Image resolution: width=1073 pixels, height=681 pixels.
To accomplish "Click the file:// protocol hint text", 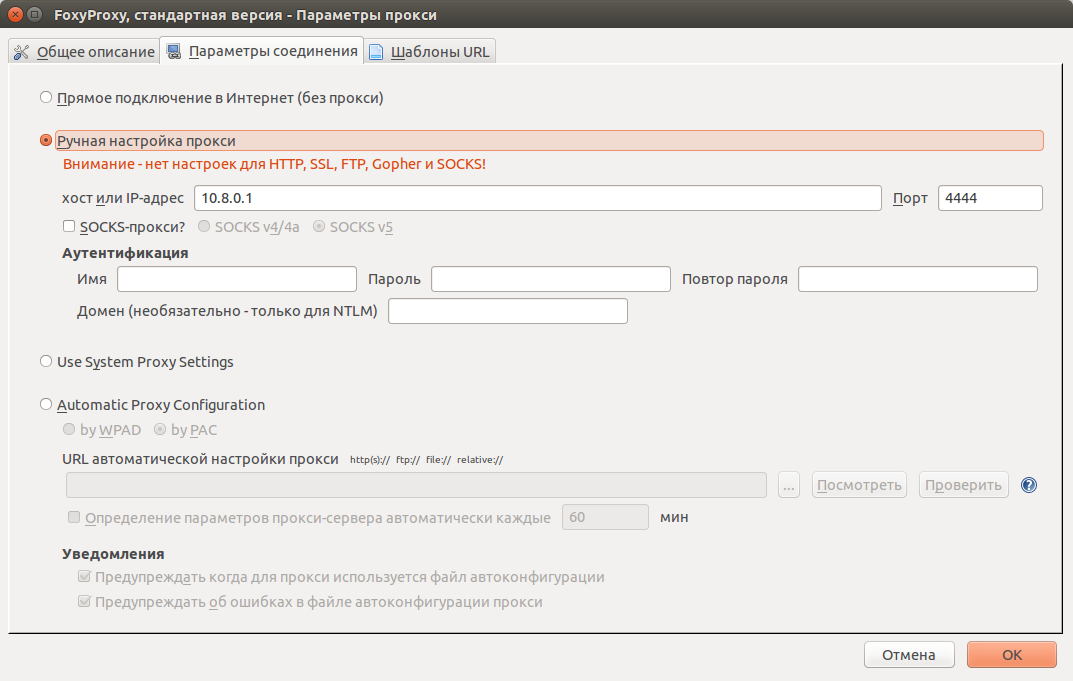I will click(438, 460).
